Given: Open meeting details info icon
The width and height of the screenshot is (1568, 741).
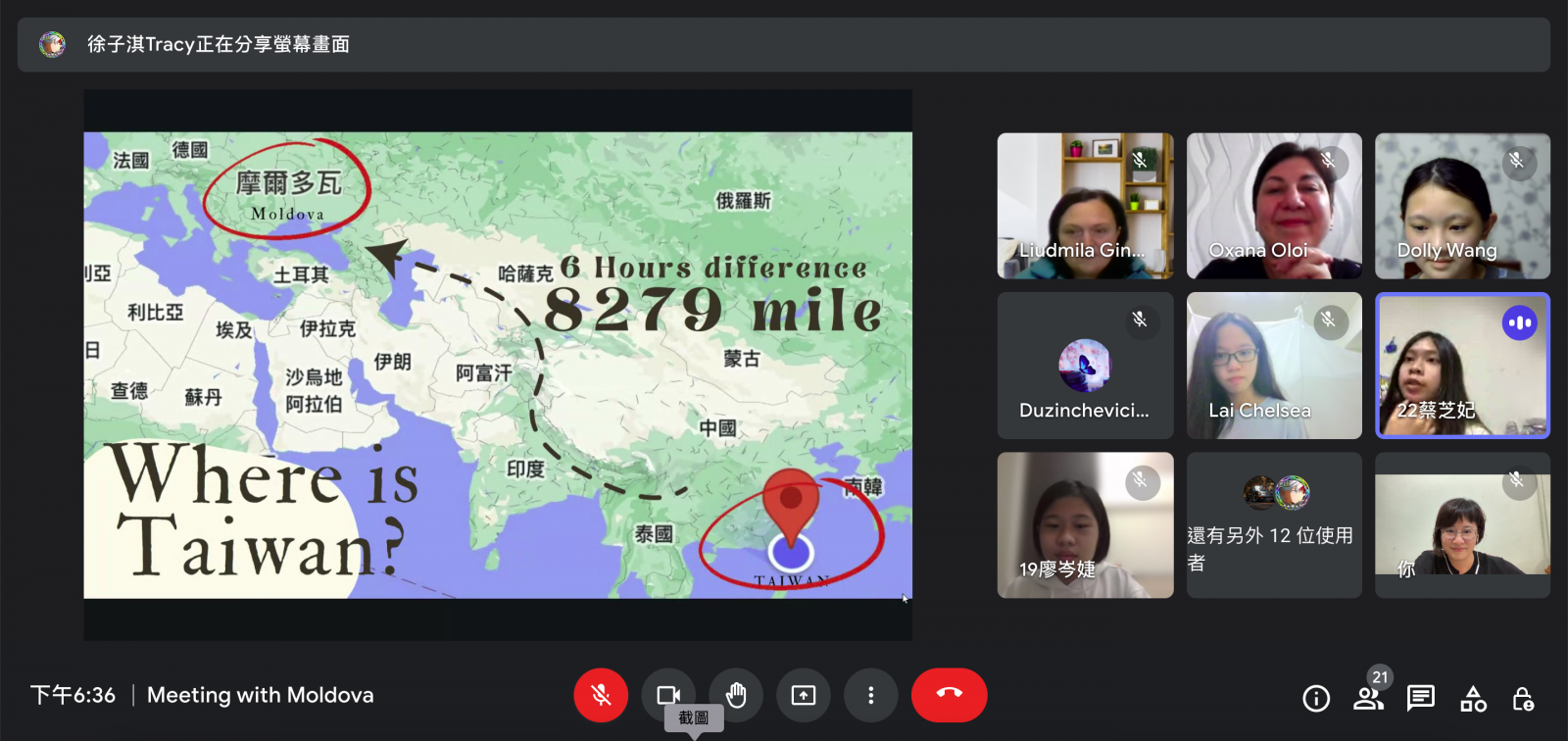Looking at the screenshot, I should (x=1316, y=698).
